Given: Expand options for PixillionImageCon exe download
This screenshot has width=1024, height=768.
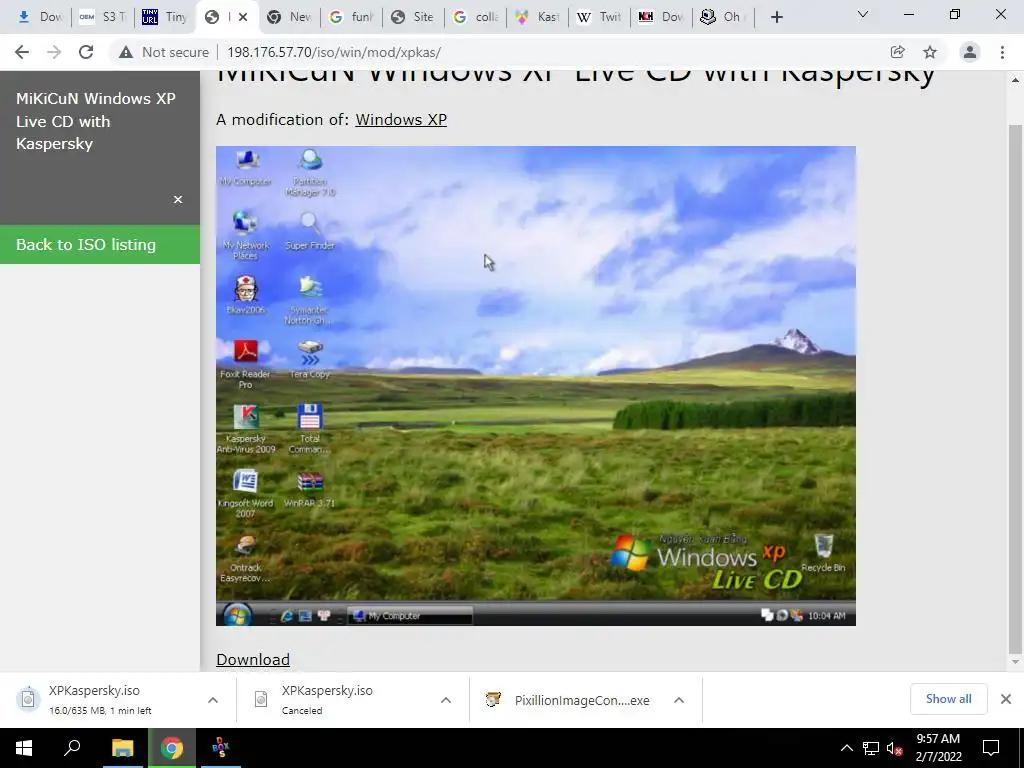Looking at the screenshot, I should [x=679, y=699].
